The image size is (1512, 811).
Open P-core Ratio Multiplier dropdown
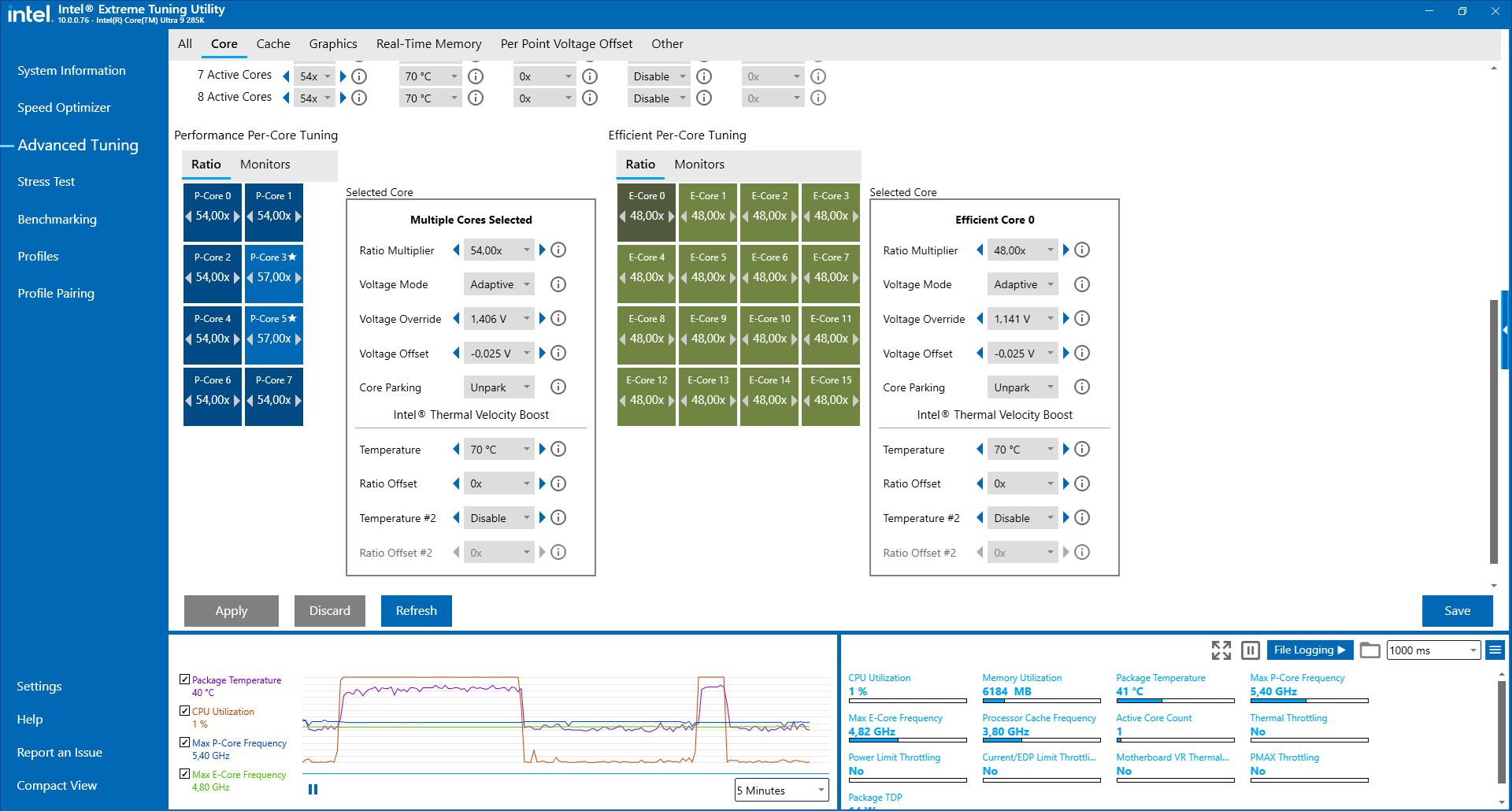pyautogui.click(x=499, y=250)
